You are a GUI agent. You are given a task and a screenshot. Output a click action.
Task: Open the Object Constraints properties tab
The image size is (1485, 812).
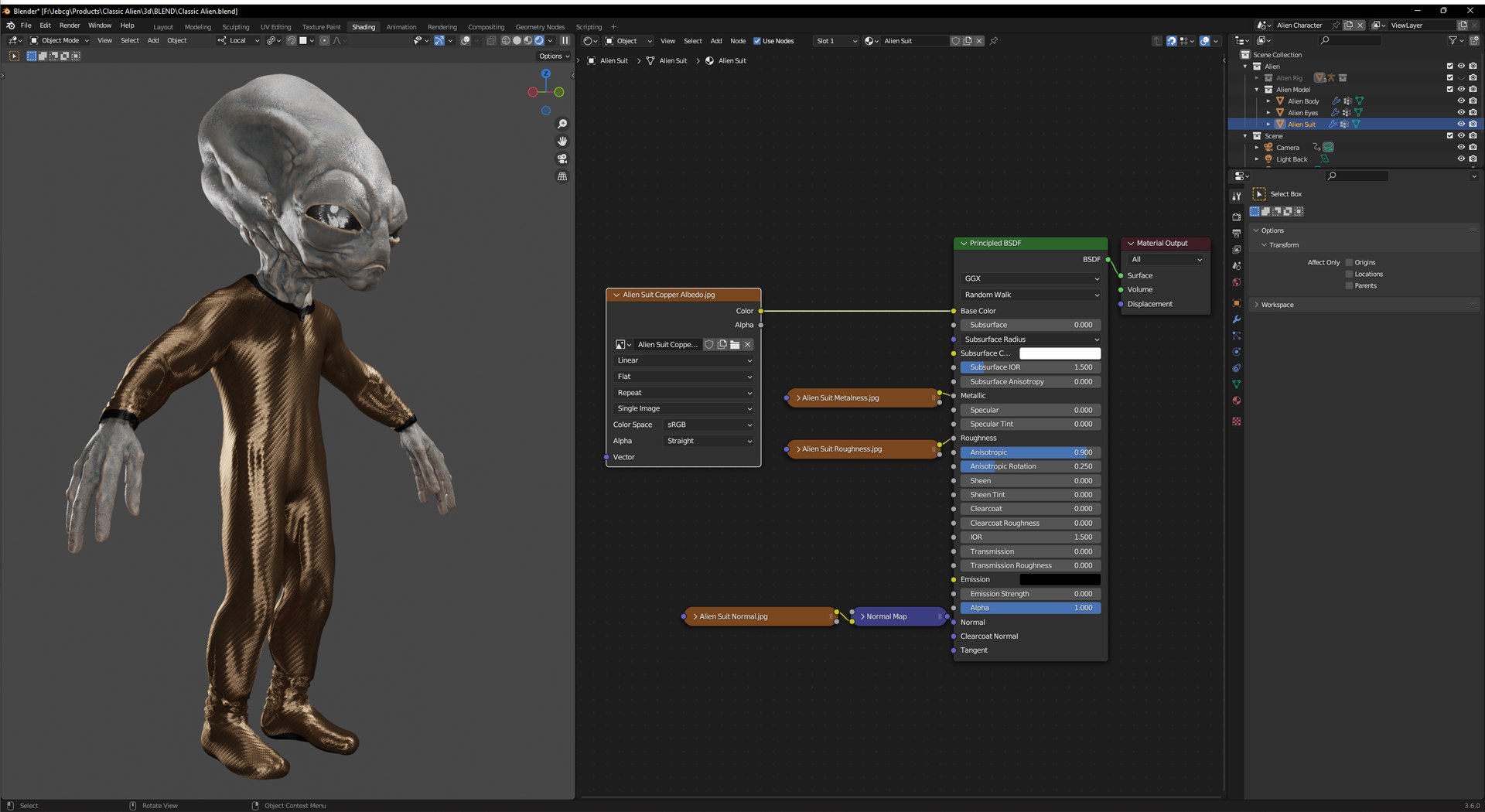[1237, 368]
